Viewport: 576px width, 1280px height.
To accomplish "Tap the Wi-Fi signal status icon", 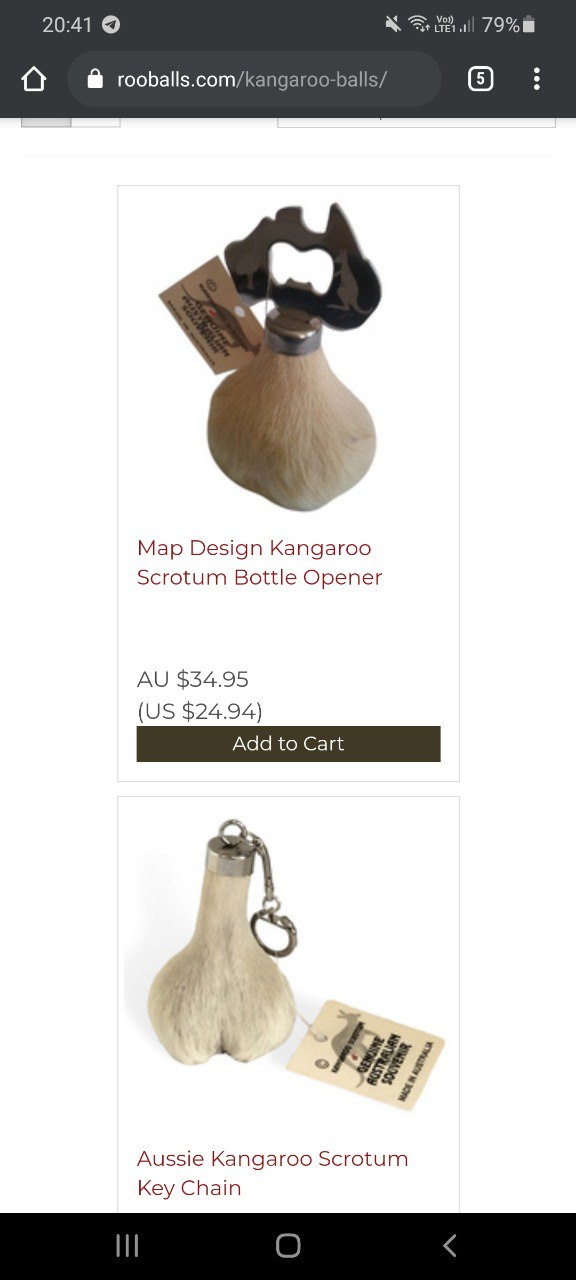I will point(419,25).
